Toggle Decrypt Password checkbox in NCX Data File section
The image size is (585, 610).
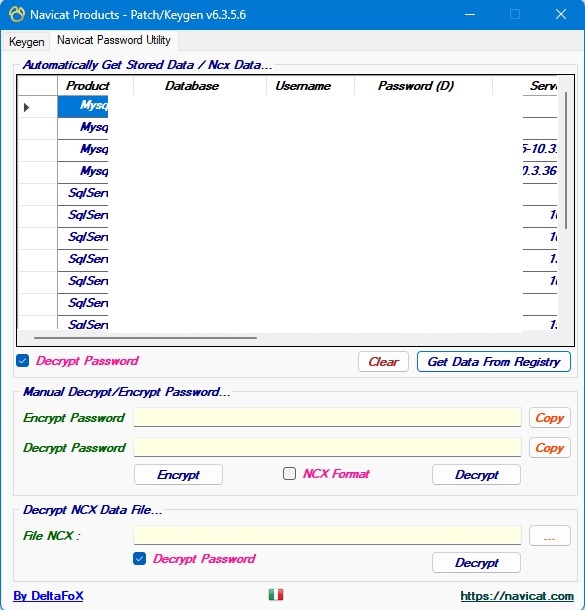point(139,559)
